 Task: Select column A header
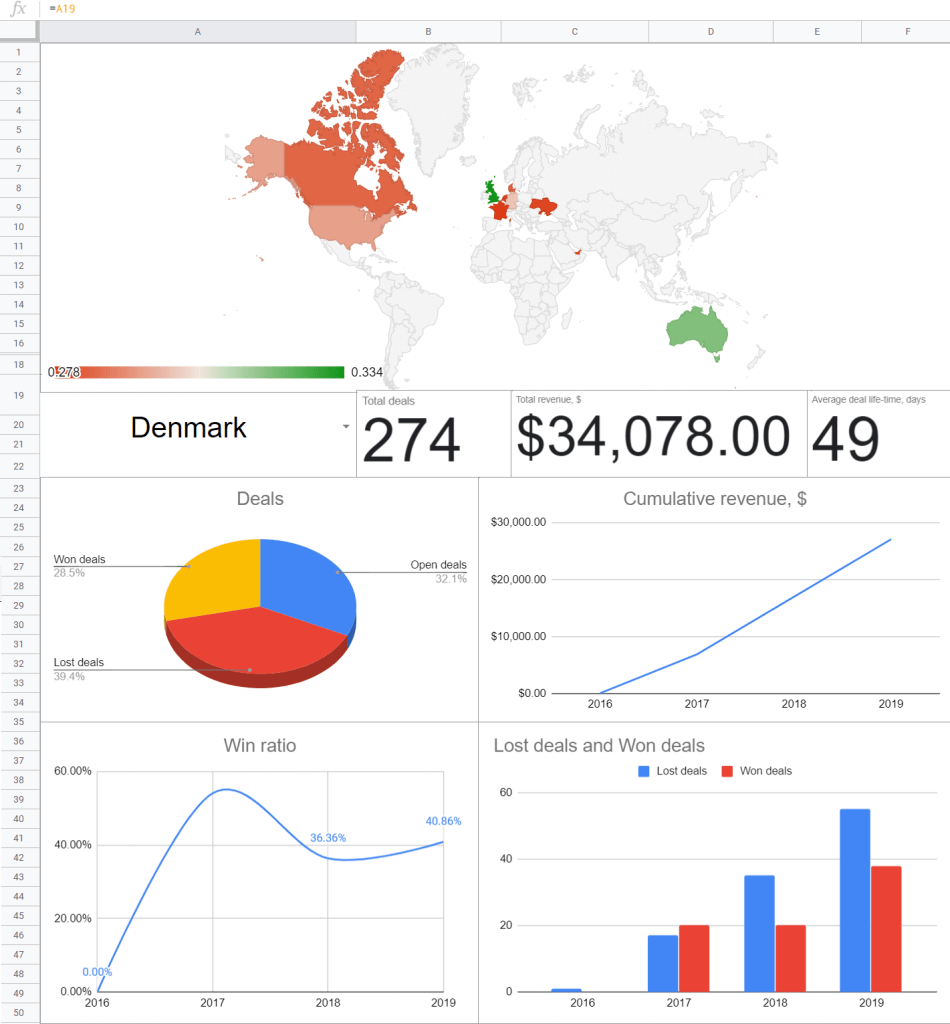coord(197,32)
